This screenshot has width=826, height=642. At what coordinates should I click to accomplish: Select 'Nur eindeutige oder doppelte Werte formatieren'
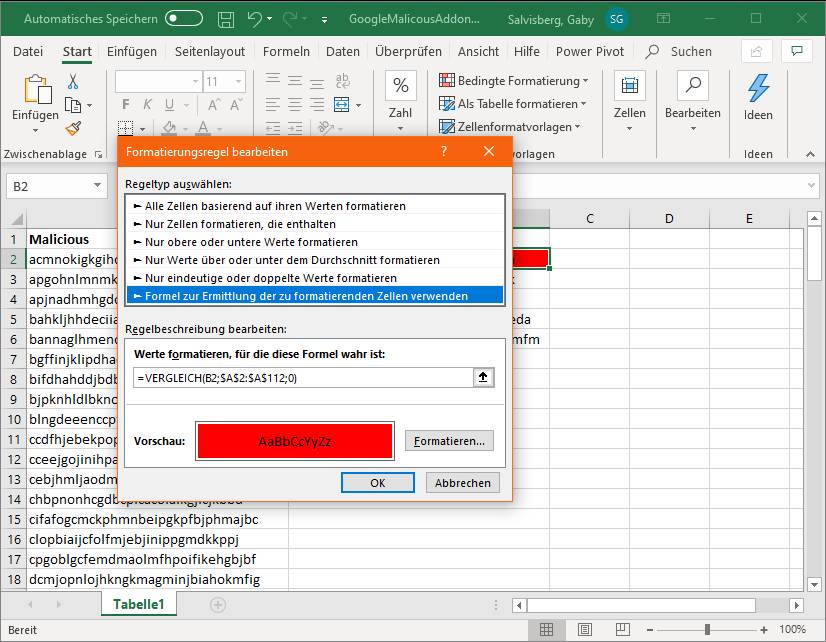coord(270,278)
